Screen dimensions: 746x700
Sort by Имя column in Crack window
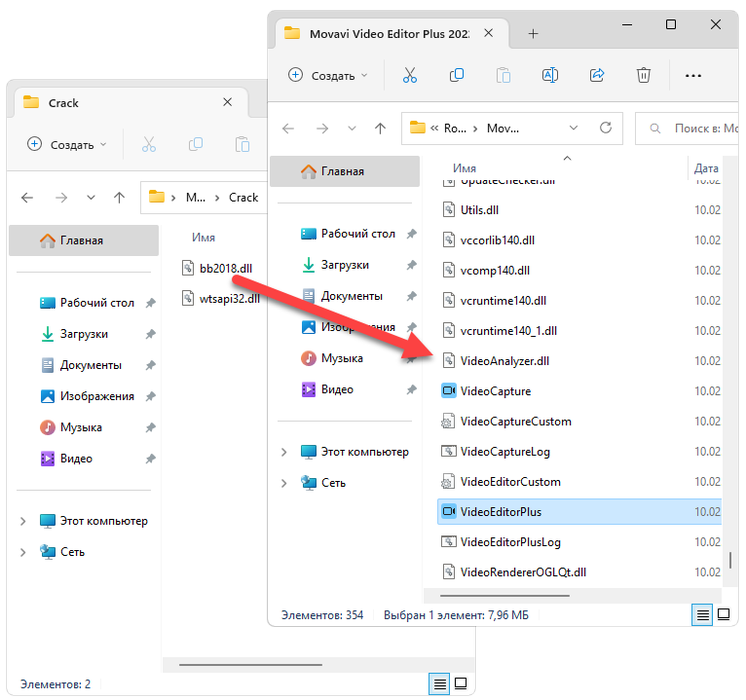[x=203, y=237]
